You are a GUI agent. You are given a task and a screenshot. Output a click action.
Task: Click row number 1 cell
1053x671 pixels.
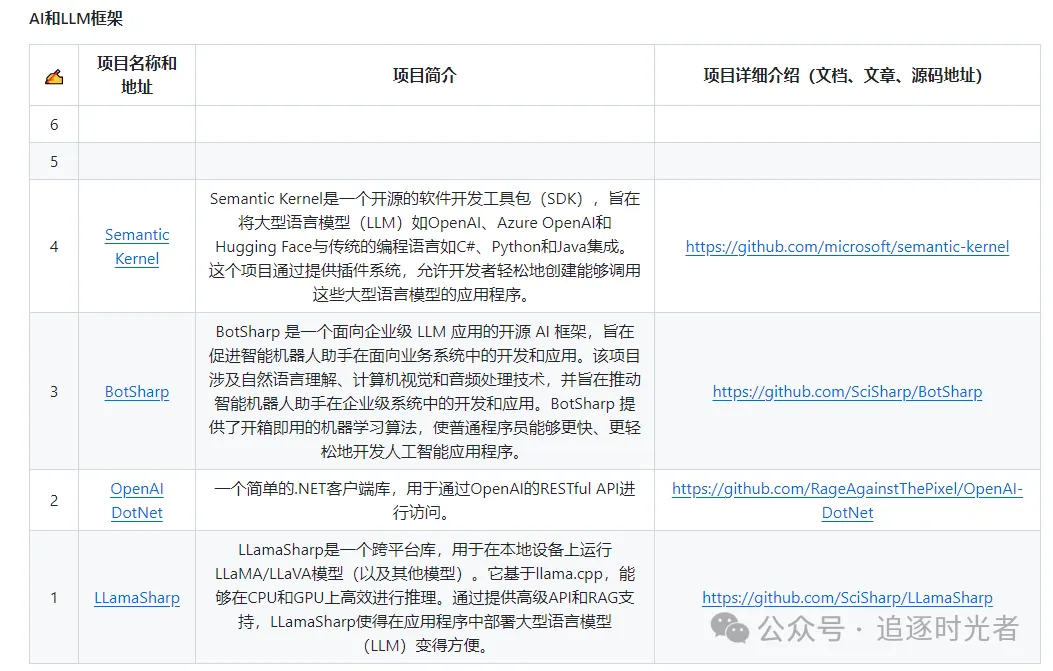(53, 597)
